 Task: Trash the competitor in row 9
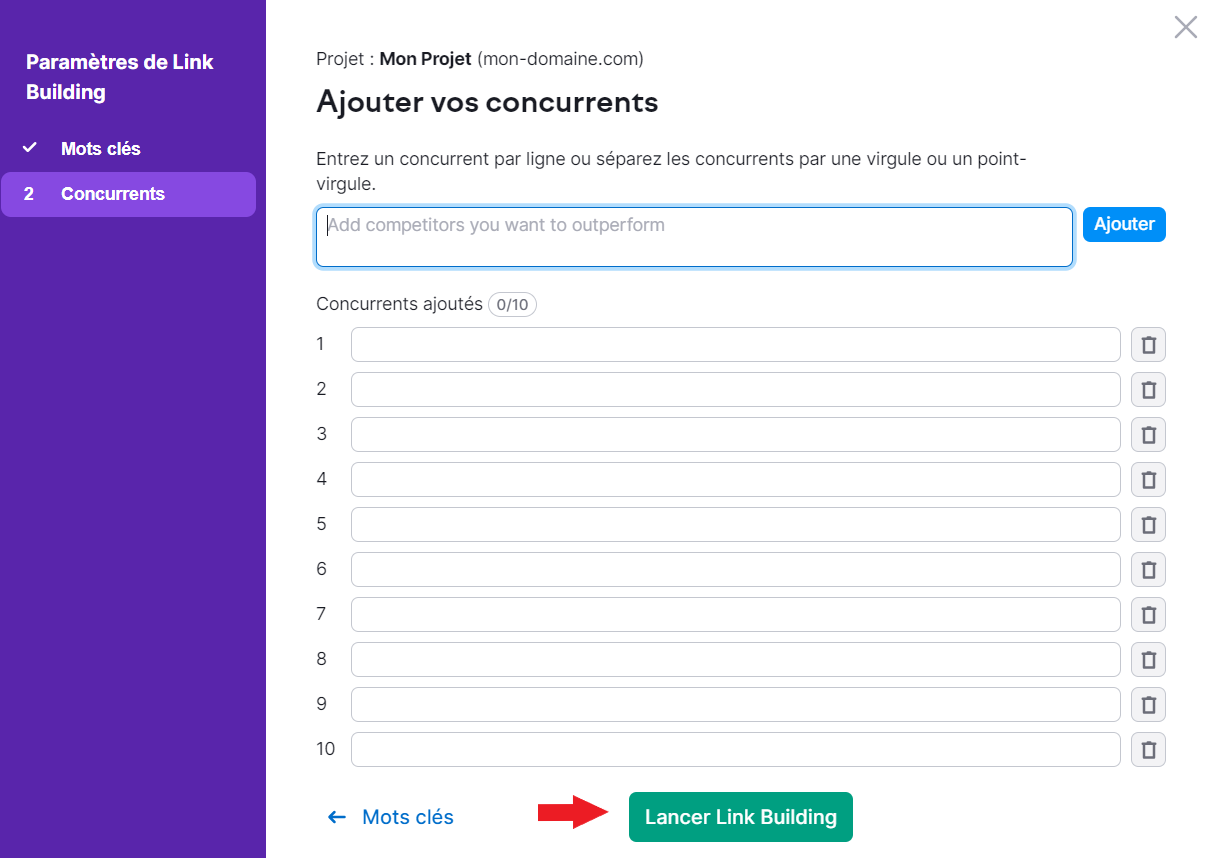1148,704
